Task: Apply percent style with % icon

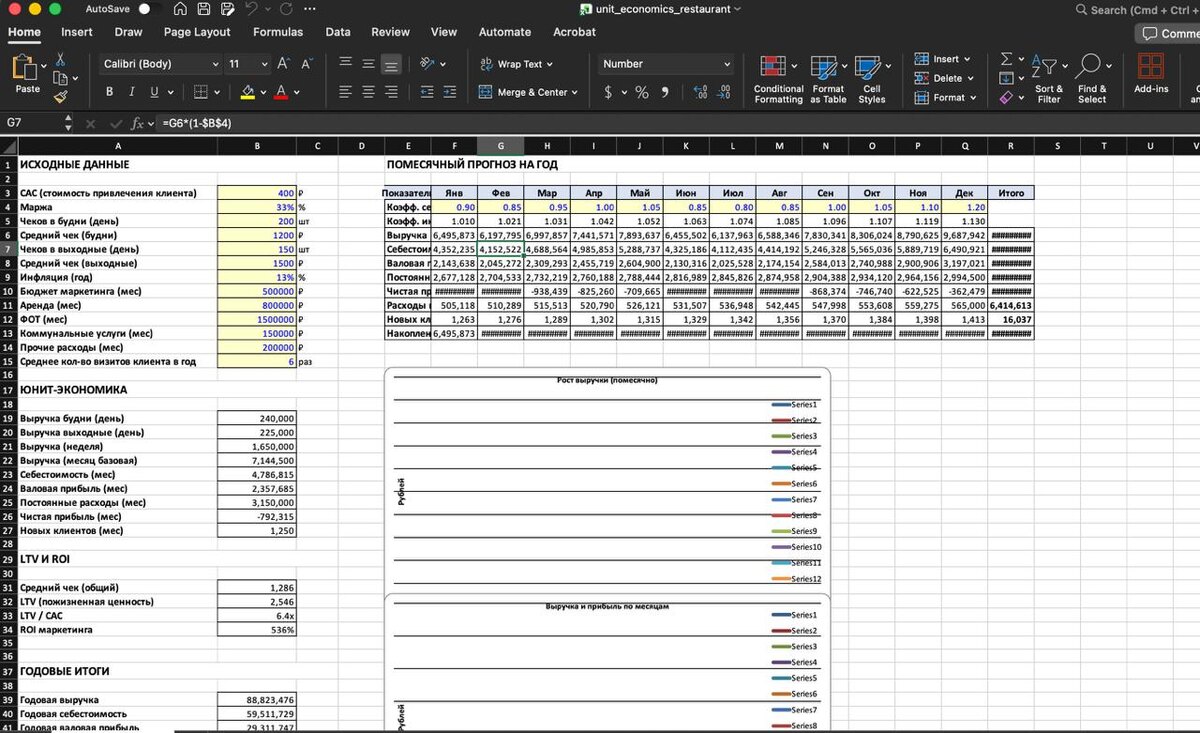Action: point(640,92)
